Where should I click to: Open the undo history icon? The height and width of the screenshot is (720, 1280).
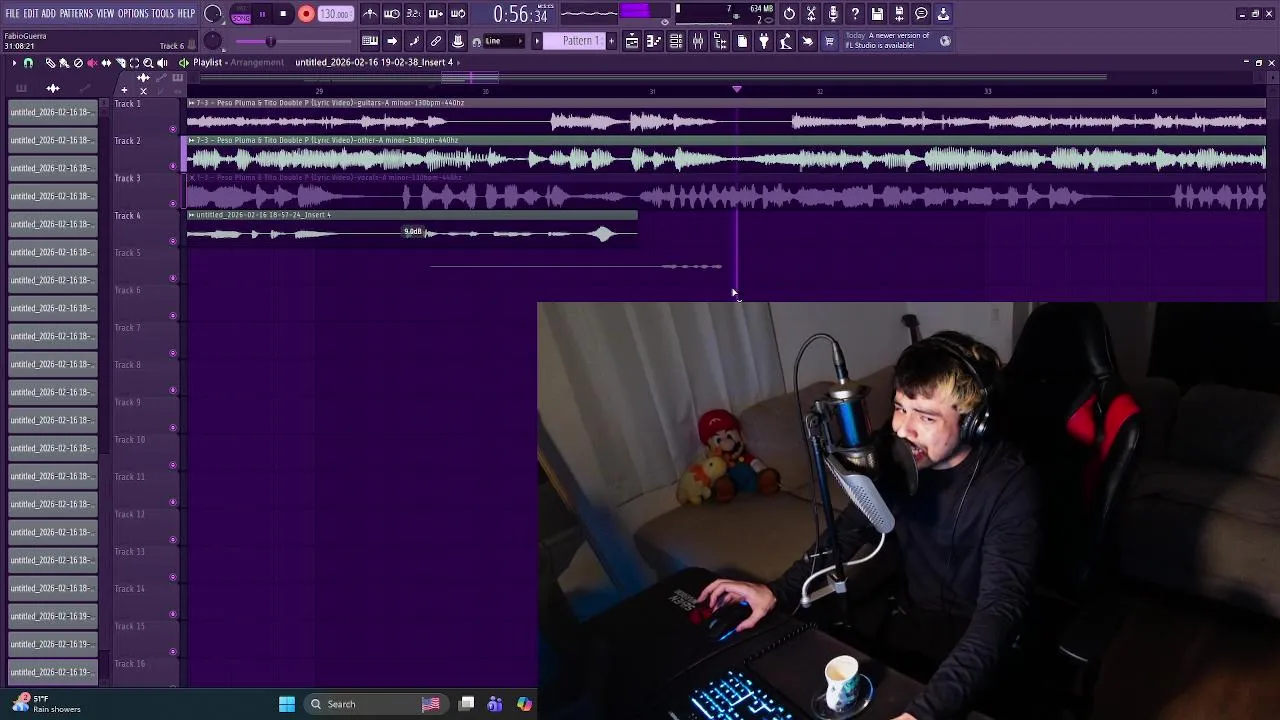pyautogui.click(x=789, y=14)
